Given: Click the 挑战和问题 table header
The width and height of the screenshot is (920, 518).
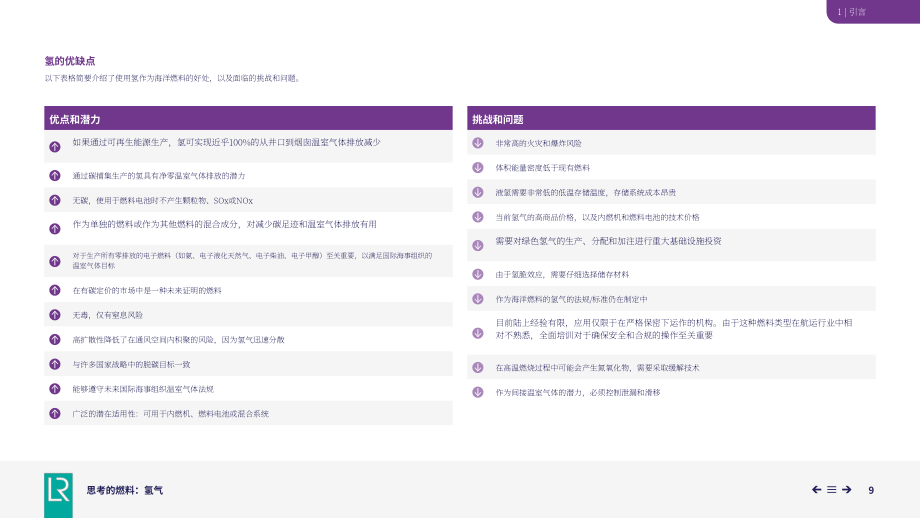Looking at the screenshot, I should pyautogui.click(x=671, y=119).
